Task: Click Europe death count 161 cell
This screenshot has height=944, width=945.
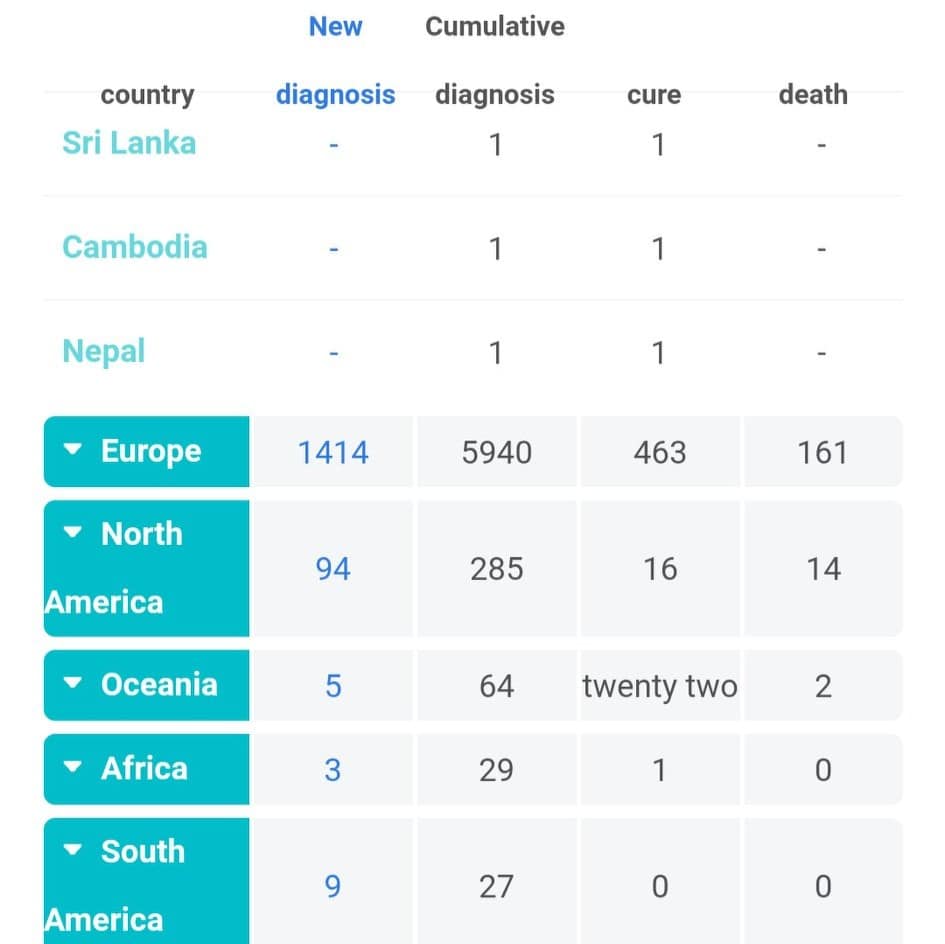Action: pos(823,452)
